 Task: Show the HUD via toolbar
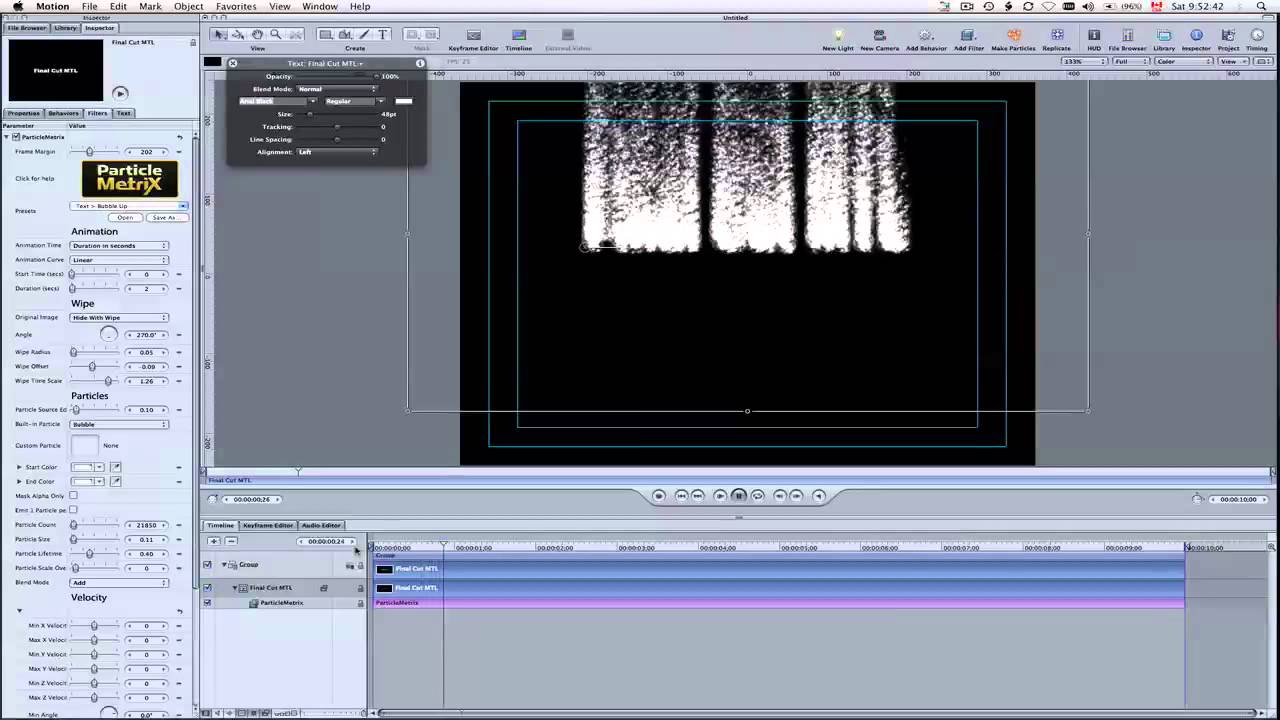click(x=1094, y=39)
